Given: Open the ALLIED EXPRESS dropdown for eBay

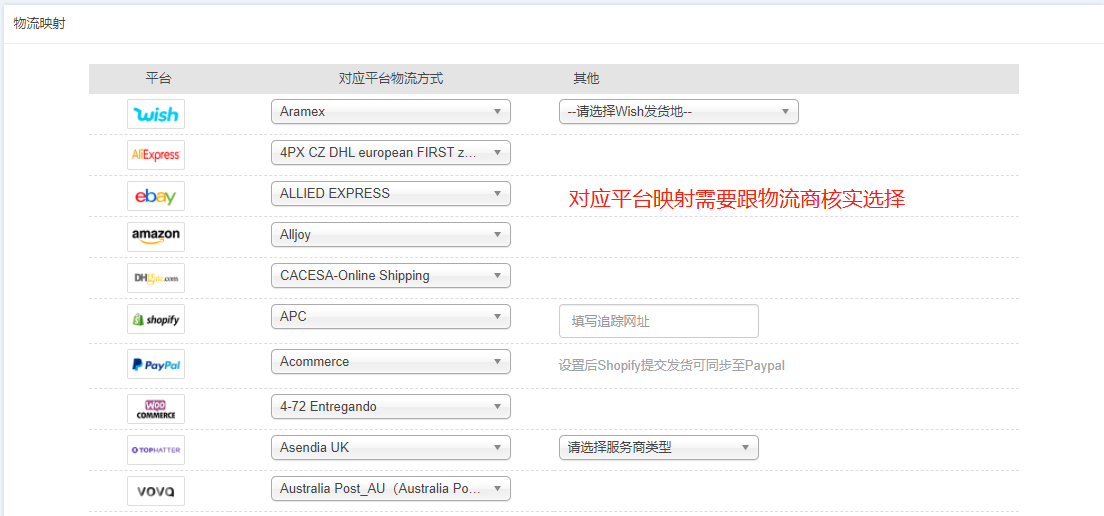Looking at the screenshot, I should (x=391, y=194).
